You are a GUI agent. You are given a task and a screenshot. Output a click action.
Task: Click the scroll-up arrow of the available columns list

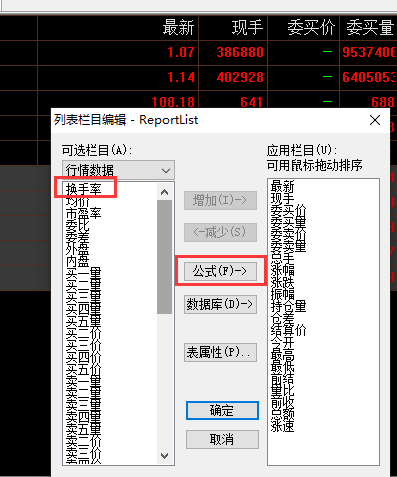click(x=164, y=192)
